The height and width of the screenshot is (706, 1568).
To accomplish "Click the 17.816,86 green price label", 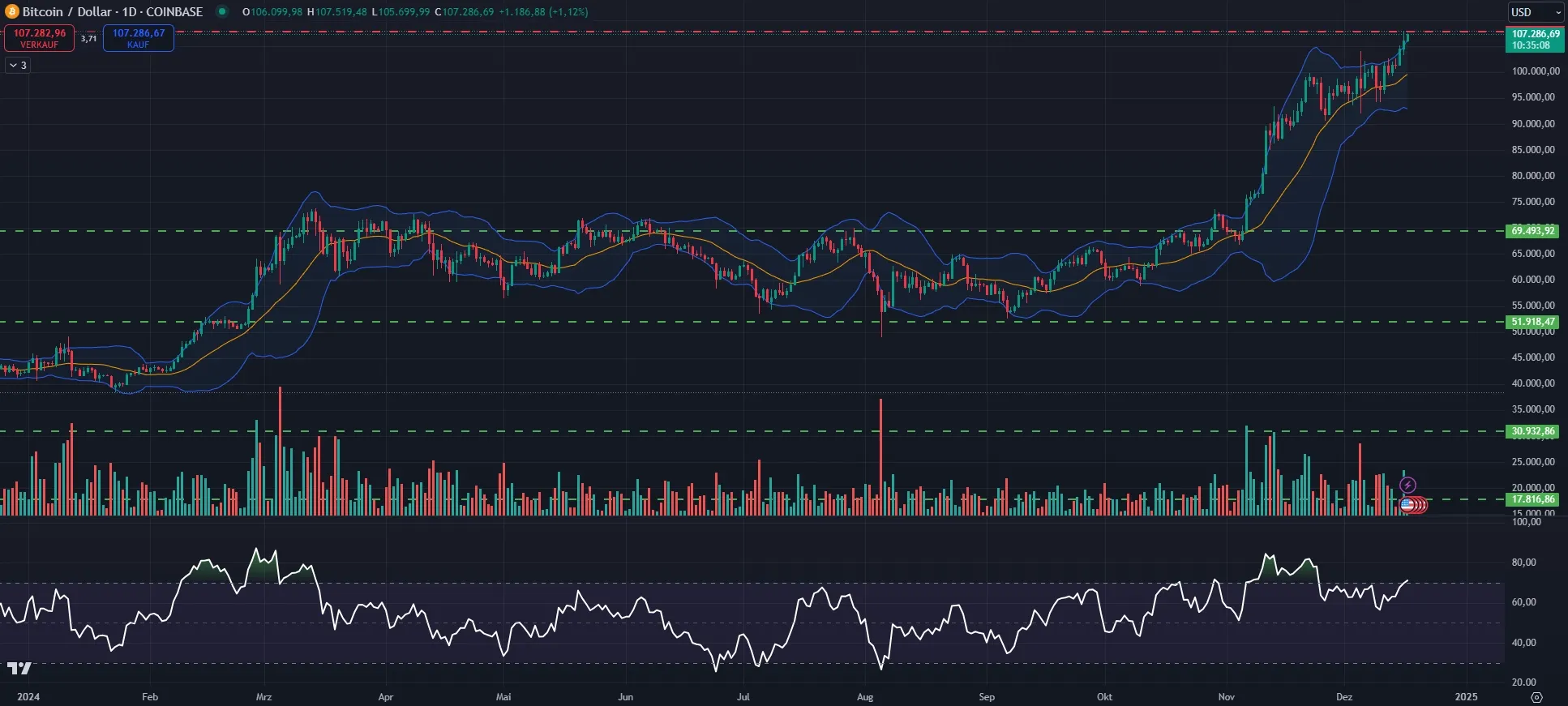I will [x=1532, y=499].
